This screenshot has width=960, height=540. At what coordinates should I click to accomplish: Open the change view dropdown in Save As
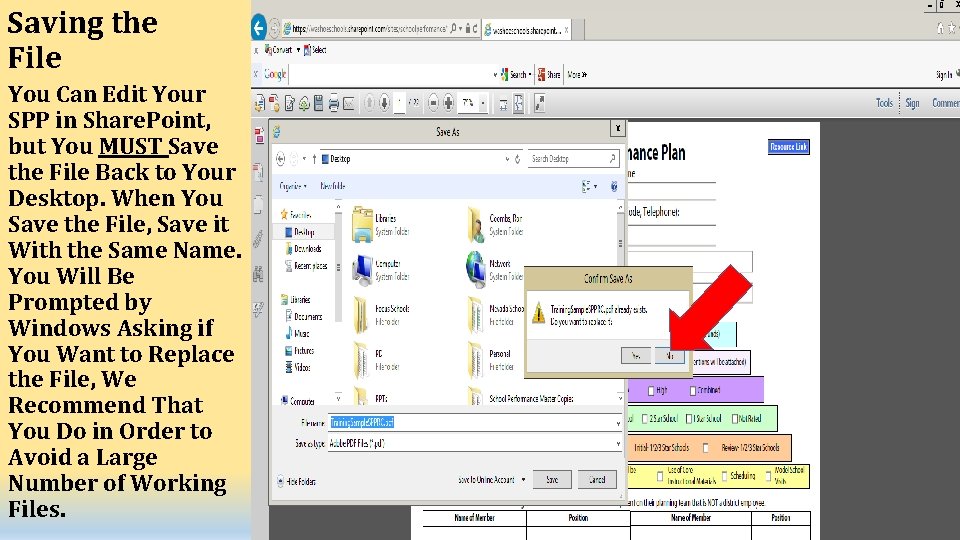tap(596, 186)
